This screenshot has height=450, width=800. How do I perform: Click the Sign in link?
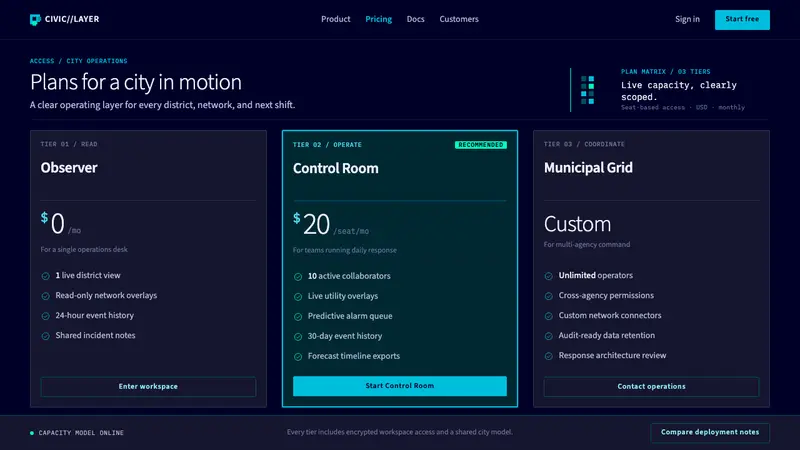[x=687, y=19]
